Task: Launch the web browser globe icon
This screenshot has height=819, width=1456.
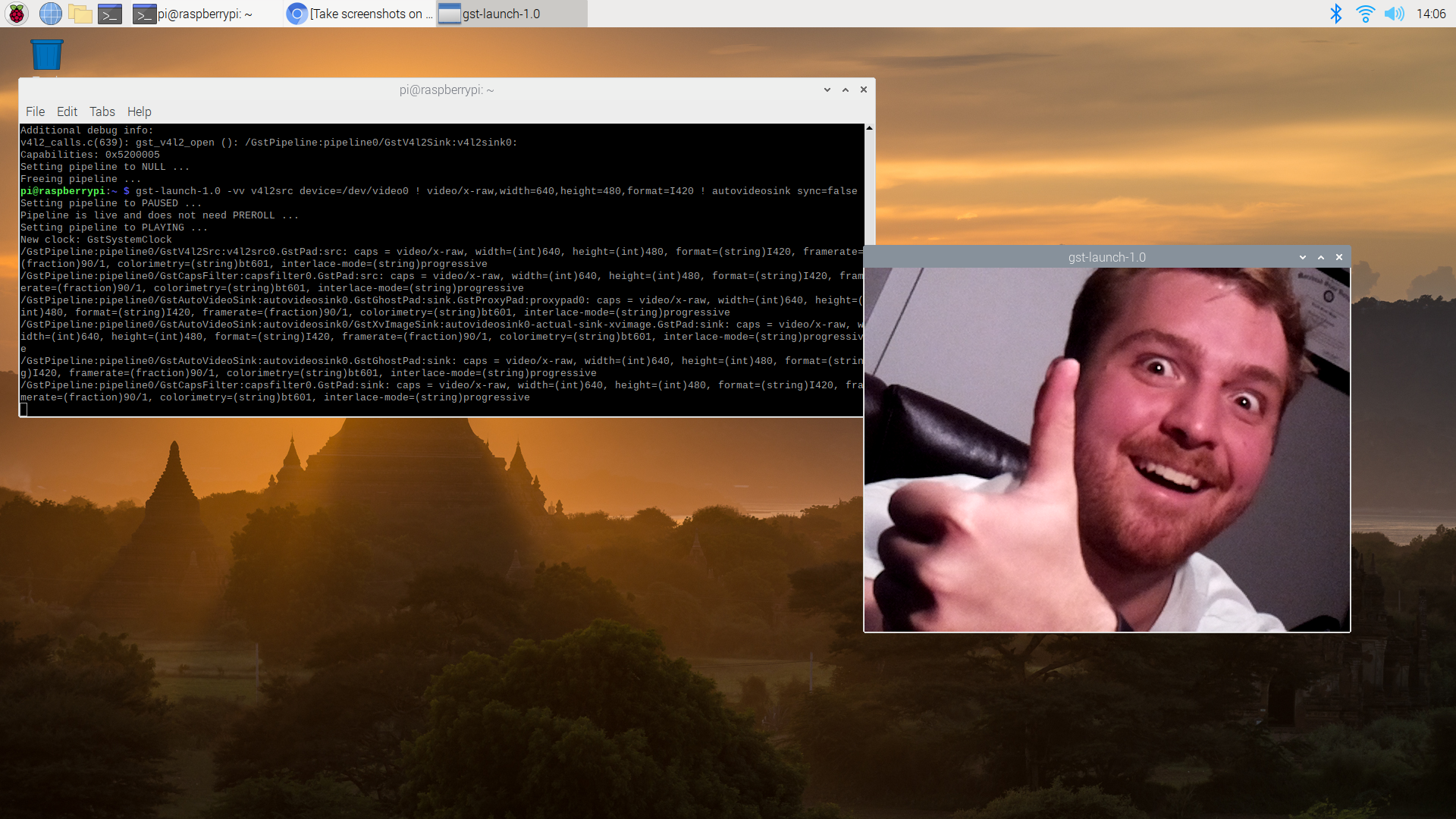Action: 50,14
